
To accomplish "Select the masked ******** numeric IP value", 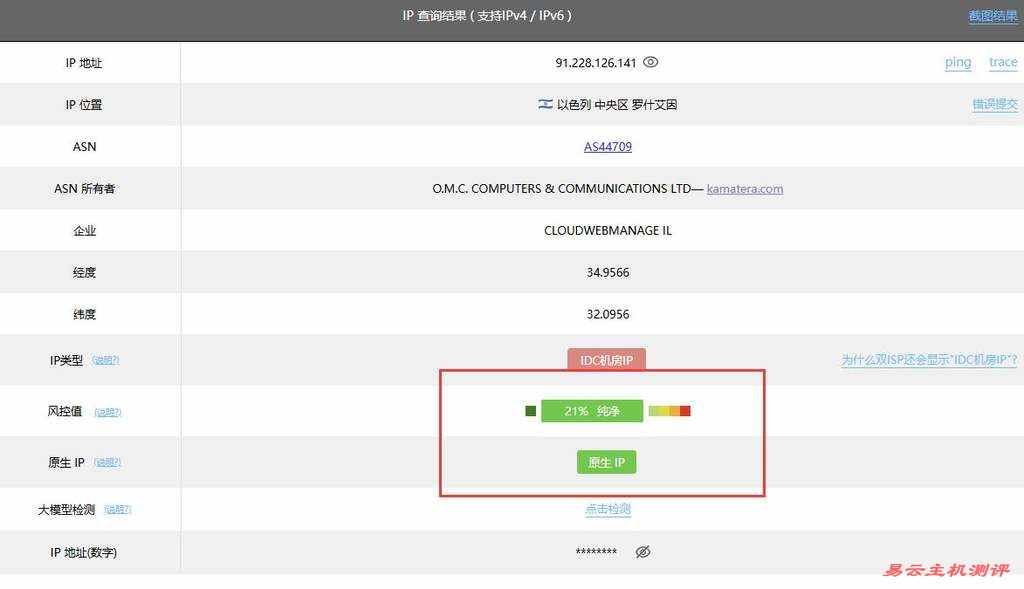I will click(x=596, y=552).
